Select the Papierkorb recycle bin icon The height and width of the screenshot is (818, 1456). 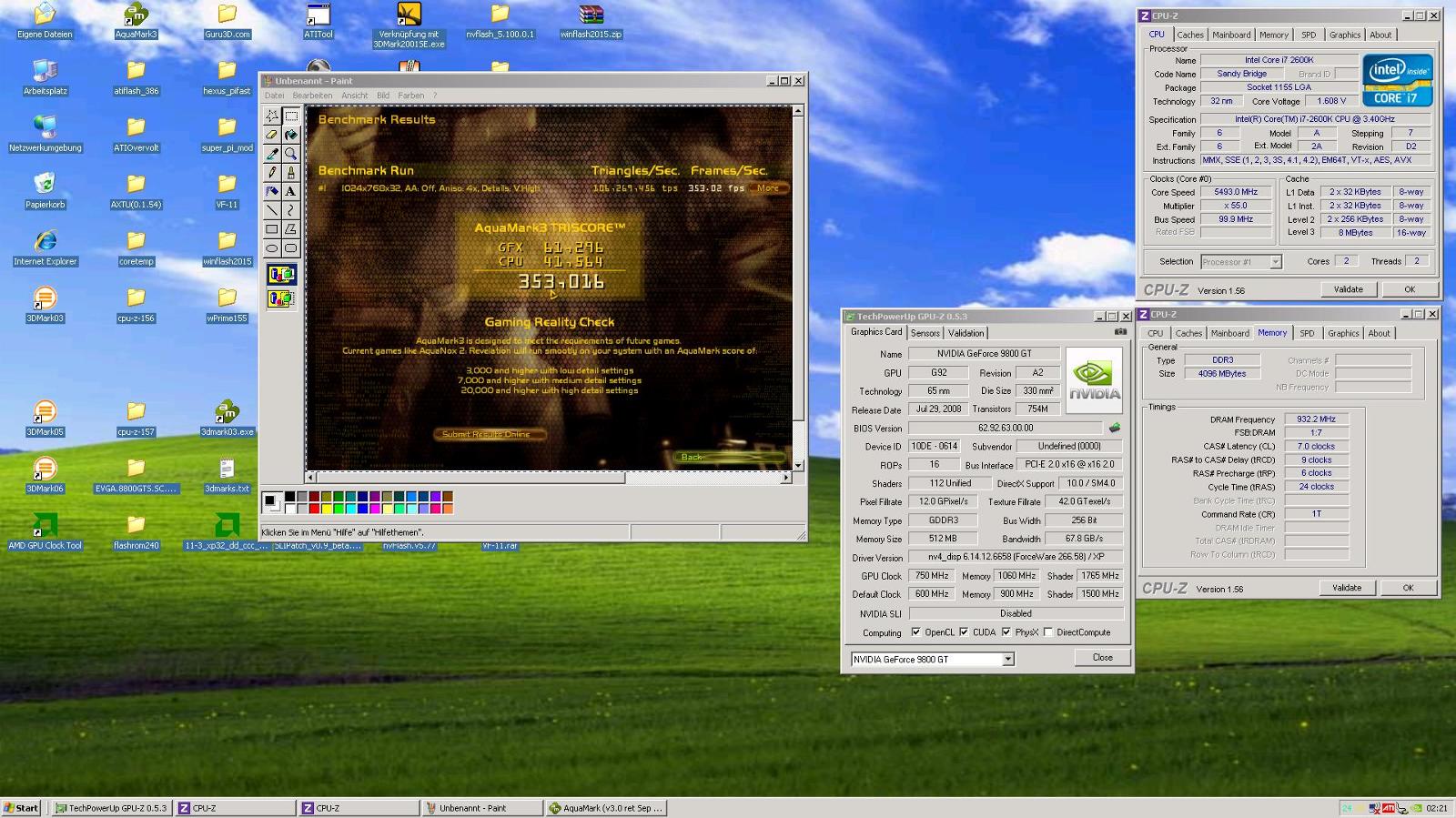tap(45, 191)
